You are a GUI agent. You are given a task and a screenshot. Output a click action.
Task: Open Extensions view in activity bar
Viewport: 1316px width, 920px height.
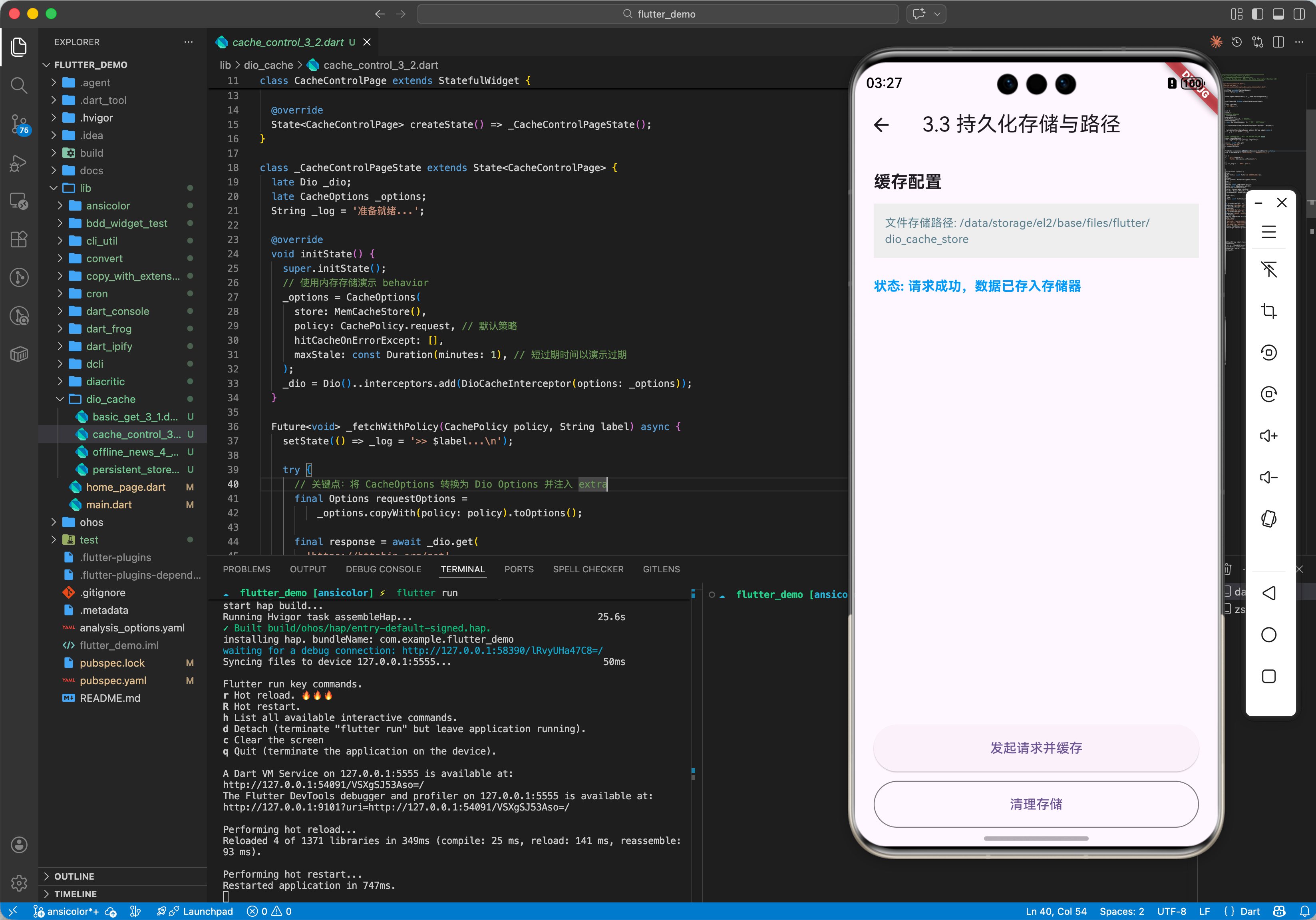pos(19,239)
